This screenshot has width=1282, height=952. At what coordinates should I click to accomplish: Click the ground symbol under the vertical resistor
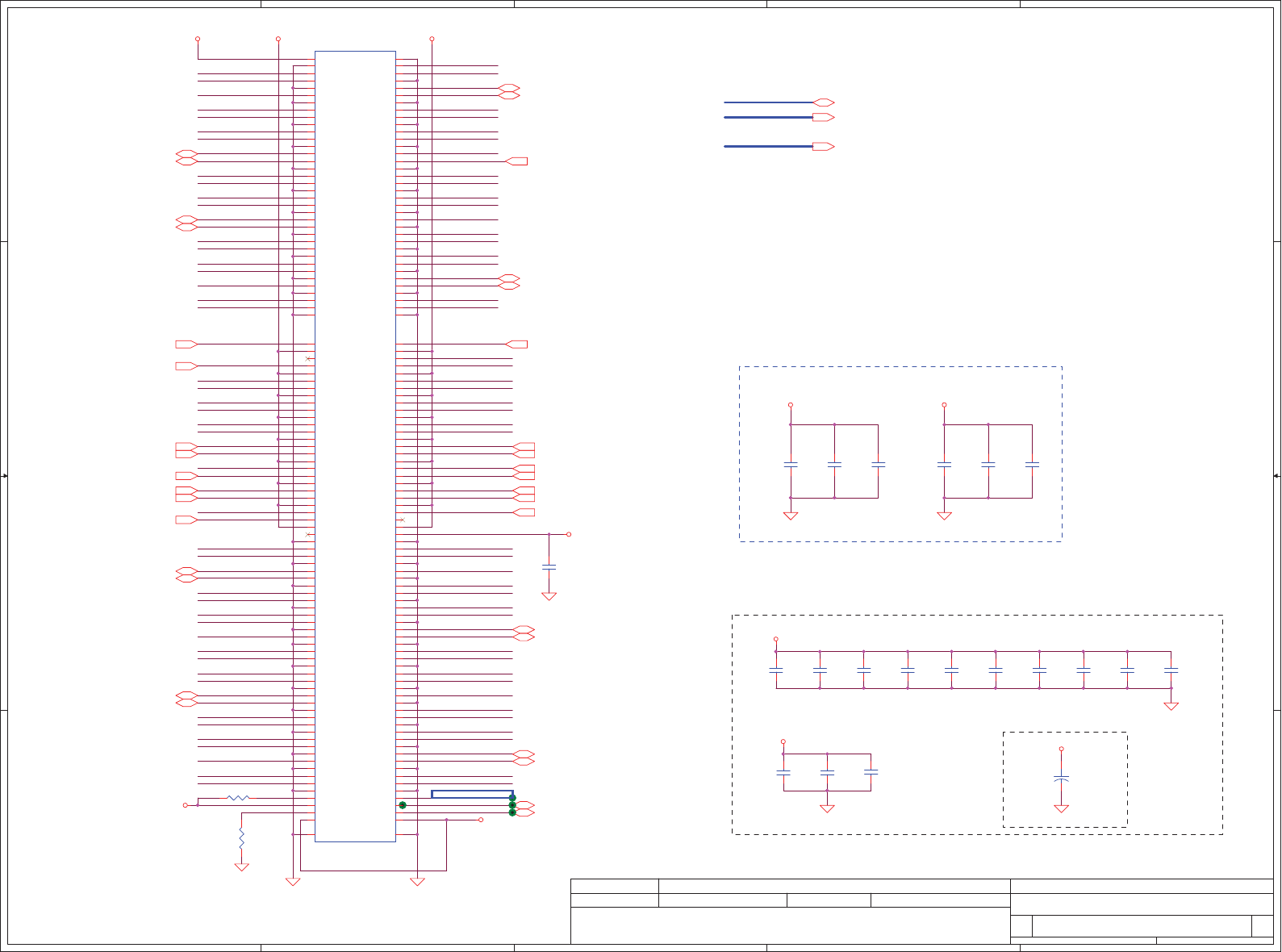pyautogui.click(x=241, y=867)
